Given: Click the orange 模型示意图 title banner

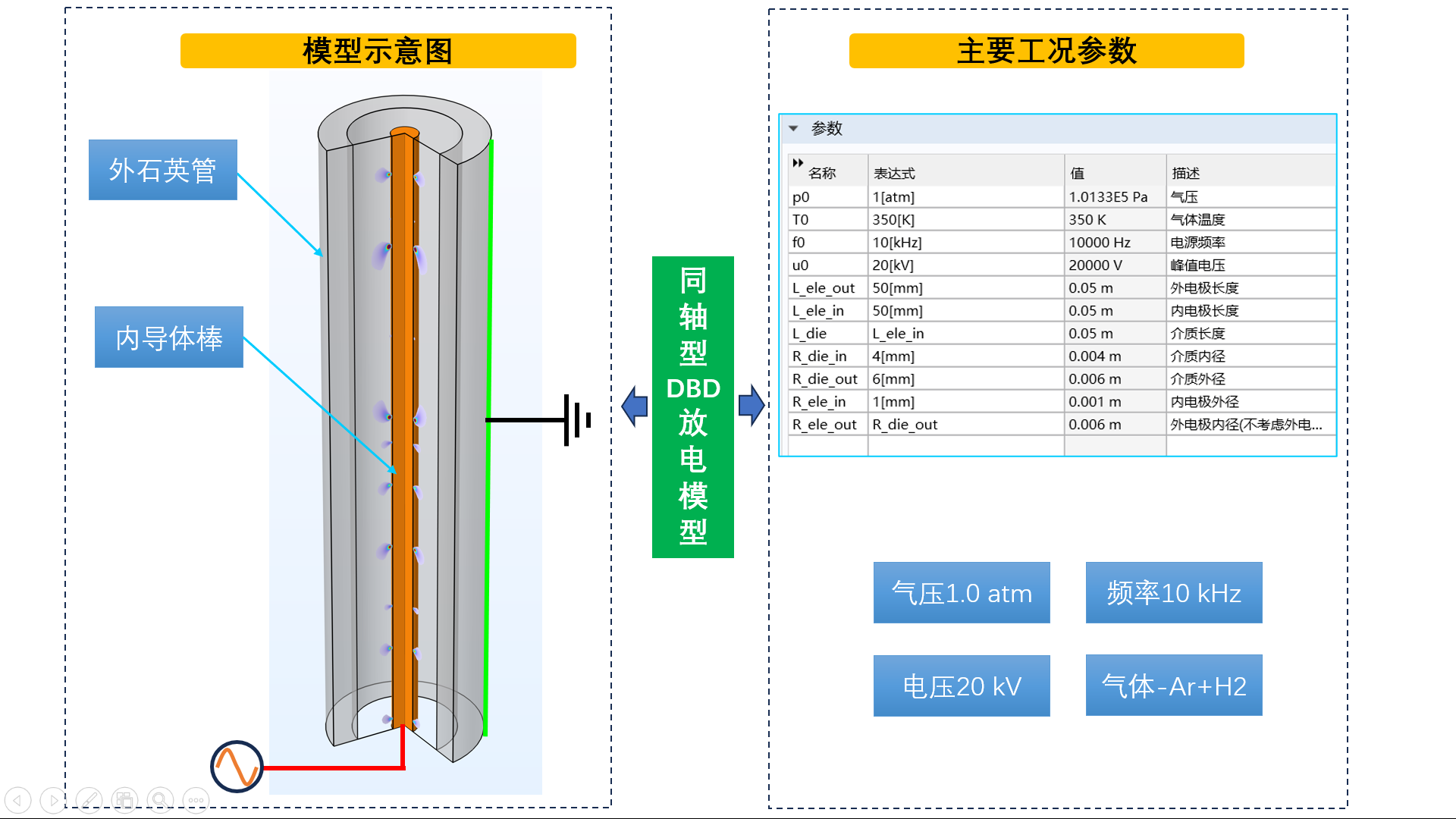Looking at the screenshot, I should tap(378, 51).
